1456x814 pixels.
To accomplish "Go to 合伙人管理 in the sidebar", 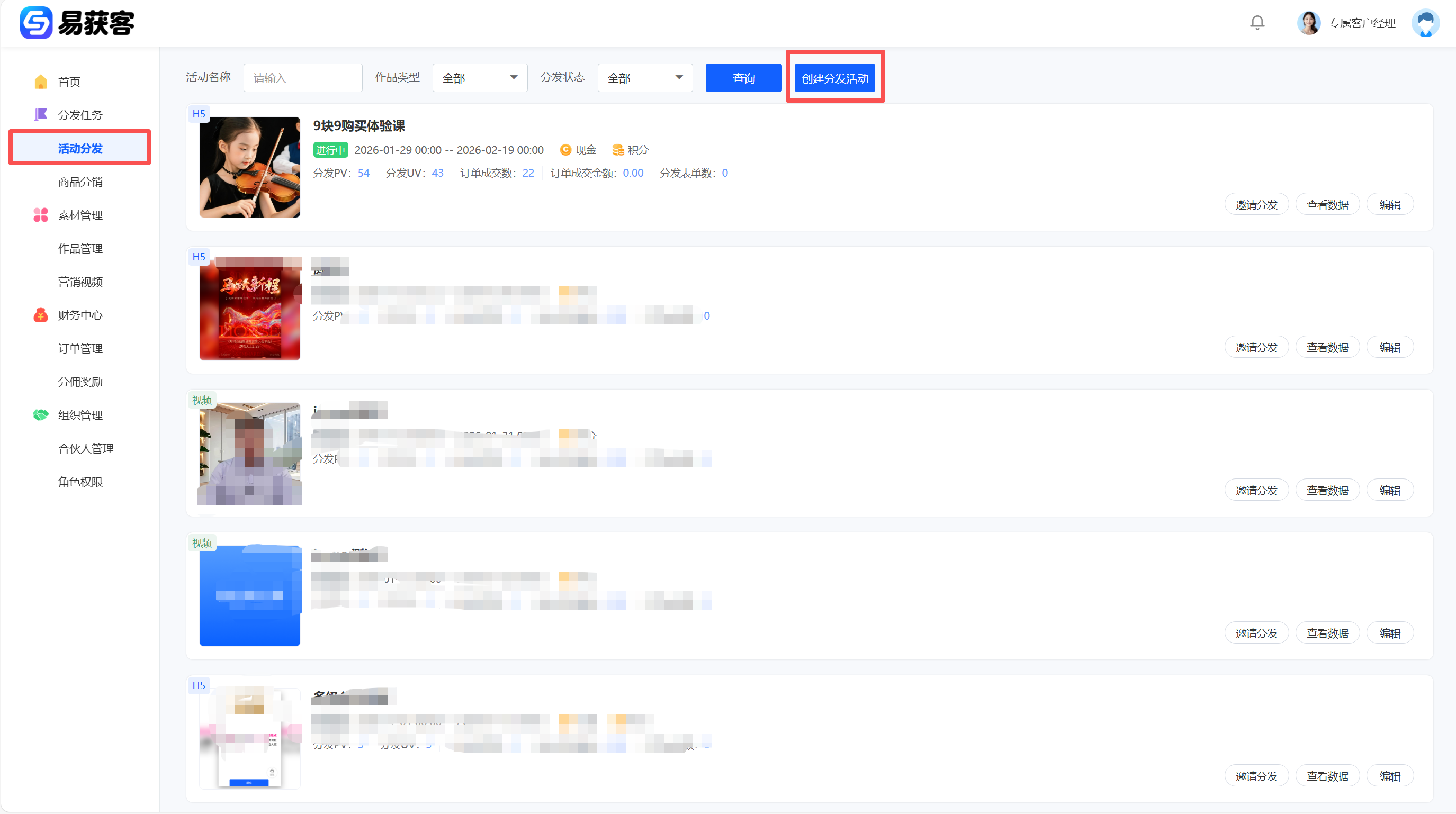I will (x=86, y=448).
